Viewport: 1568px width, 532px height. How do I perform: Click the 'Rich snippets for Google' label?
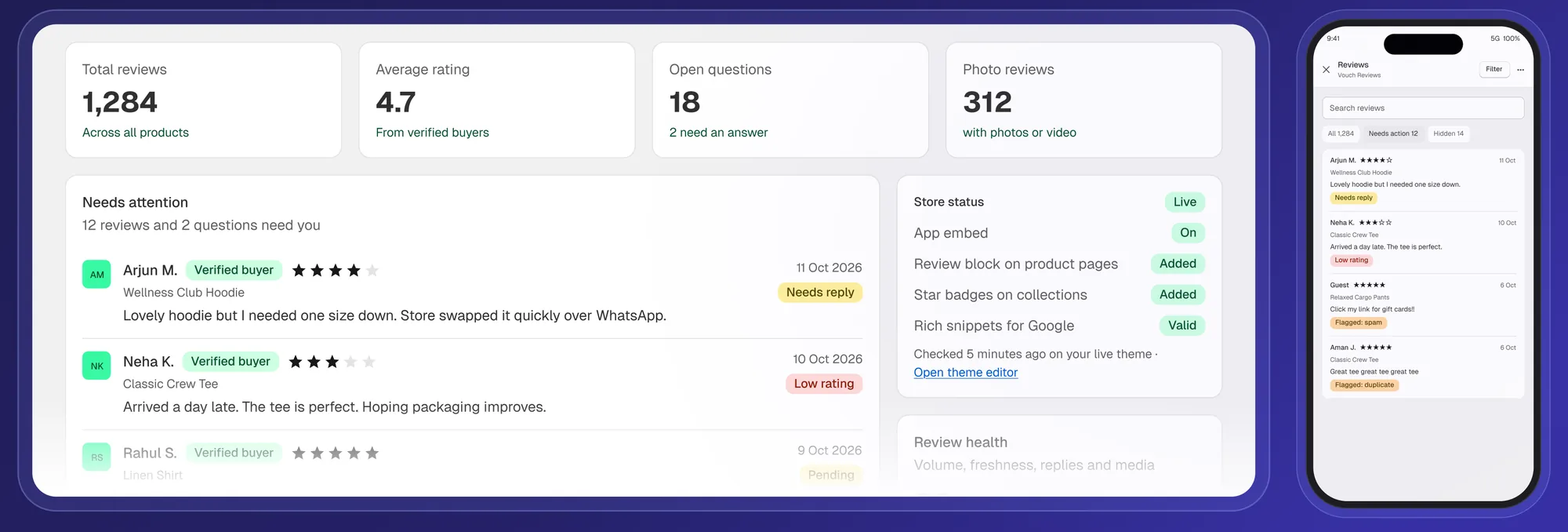pos(993,326)
